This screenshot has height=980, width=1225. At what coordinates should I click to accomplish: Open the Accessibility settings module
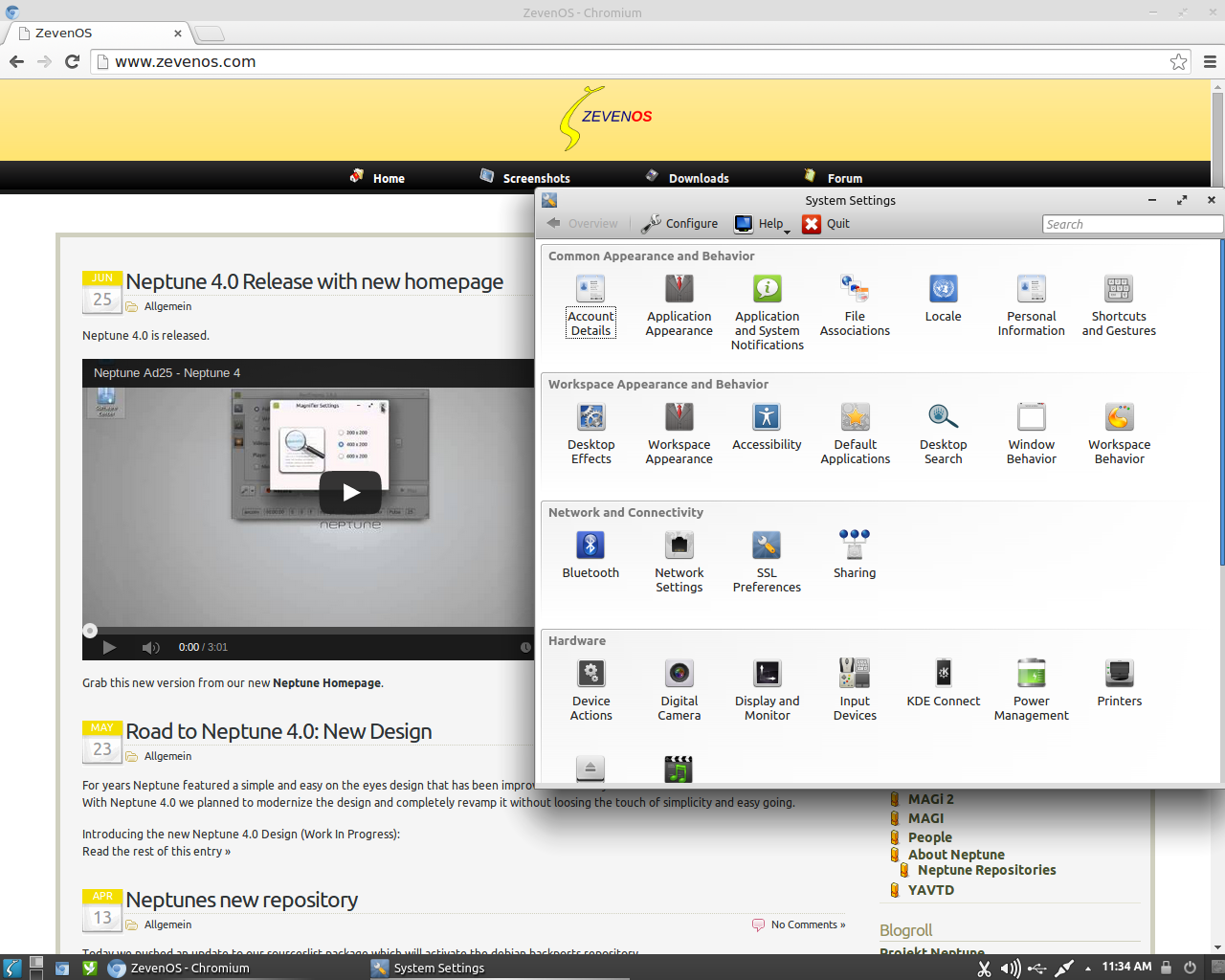coord(767,426)
